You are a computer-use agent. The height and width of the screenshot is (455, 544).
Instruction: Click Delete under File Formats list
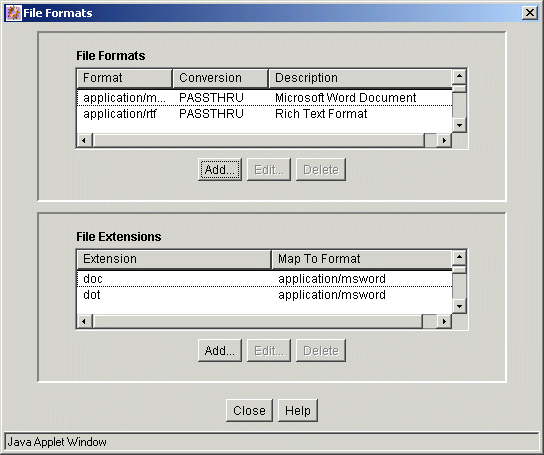click(x=321, y=170)
